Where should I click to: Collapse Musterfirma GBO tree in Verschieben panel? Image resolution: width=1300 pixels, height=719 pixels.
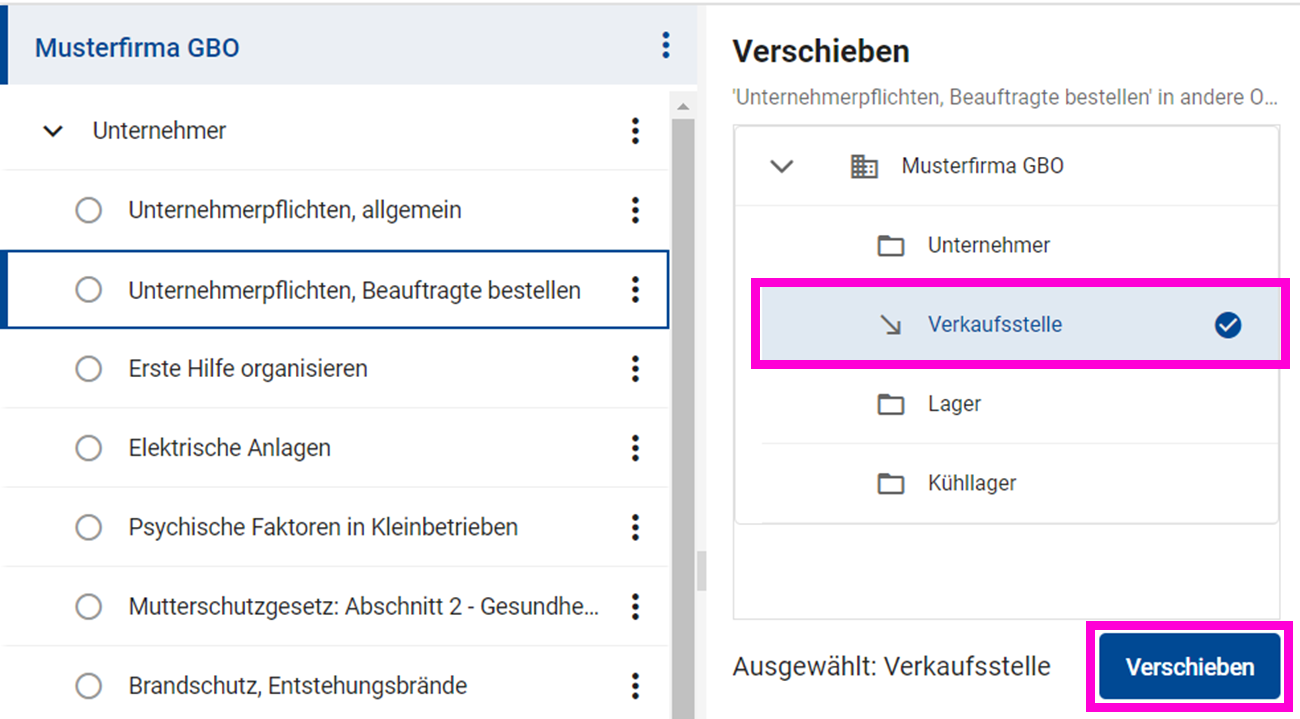(781, 166)
